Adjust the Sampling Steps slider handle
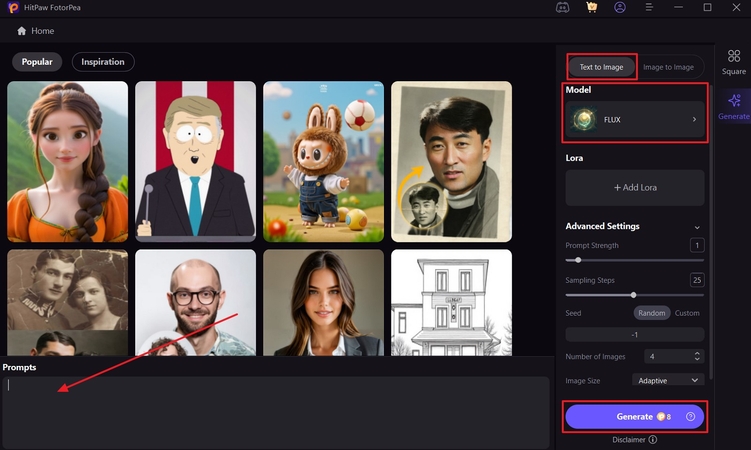The width and height of the screenshot is (751, 450). [x=633, y=295]
